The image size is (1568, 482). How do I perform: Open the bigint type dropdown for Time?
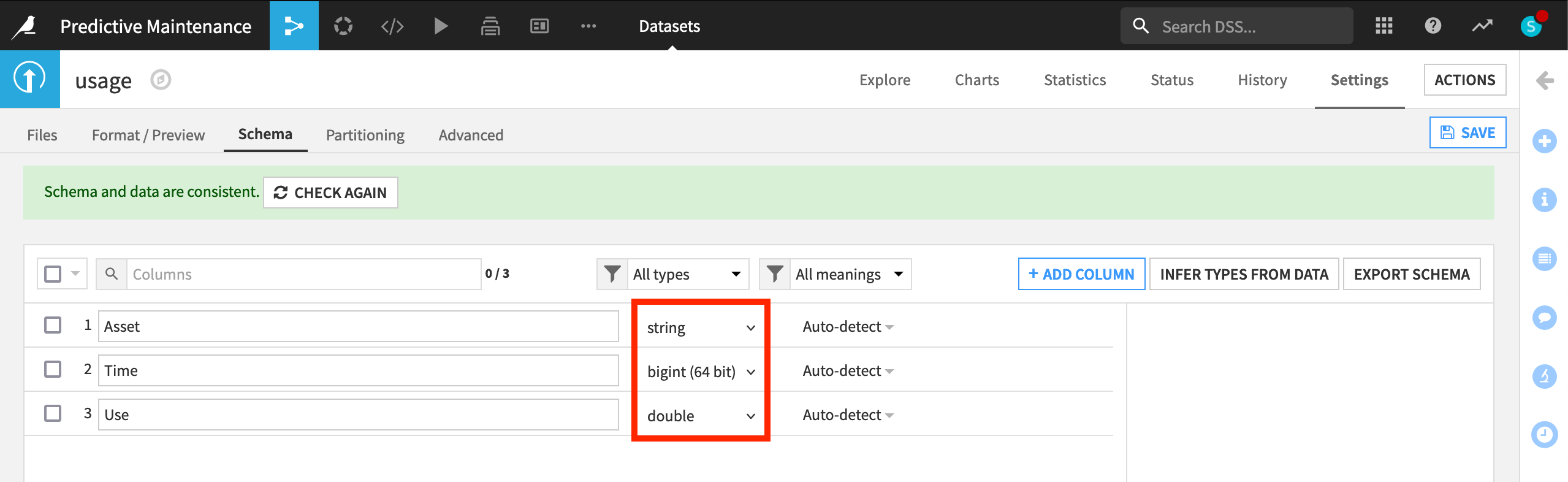click(701, 372)
